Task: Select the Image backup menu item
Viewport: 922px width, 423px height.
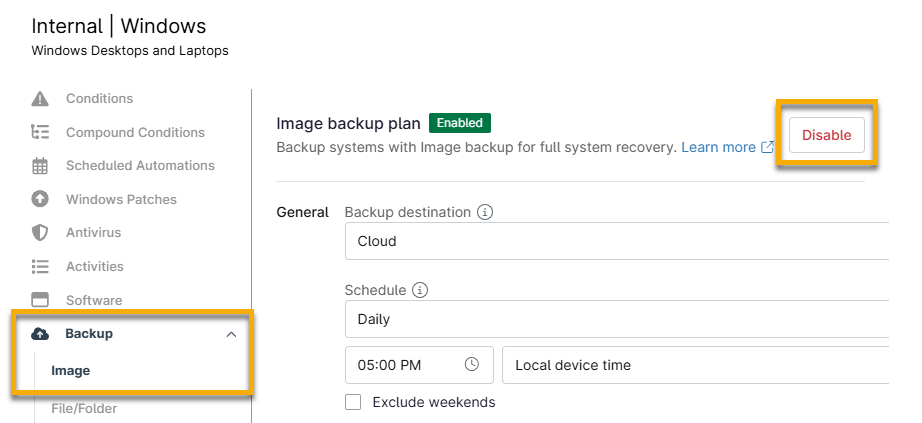Action: (x=71, y=371)
